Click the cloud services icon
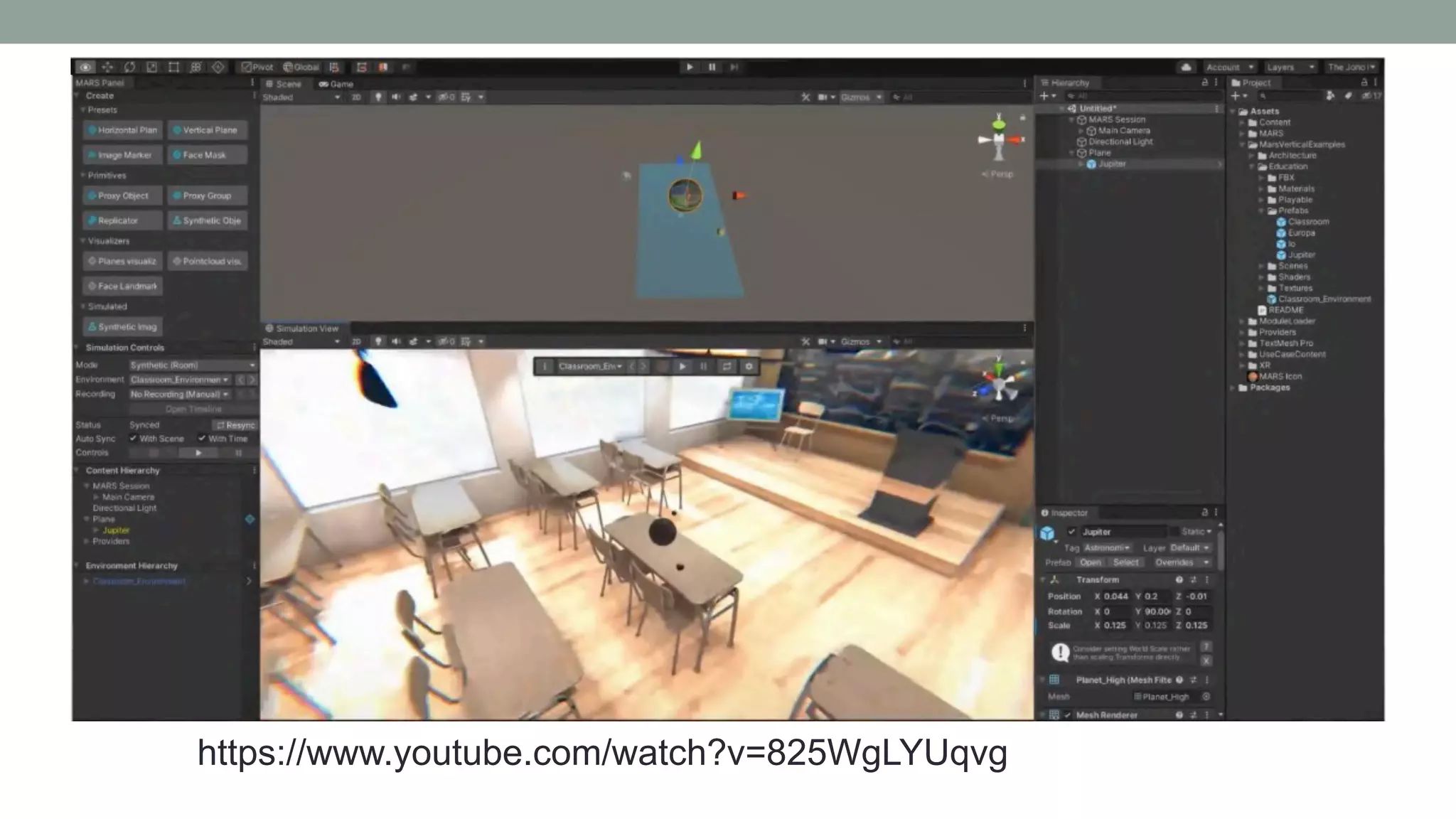This screenshot has height=819, width=1456. click(1186, 67)
